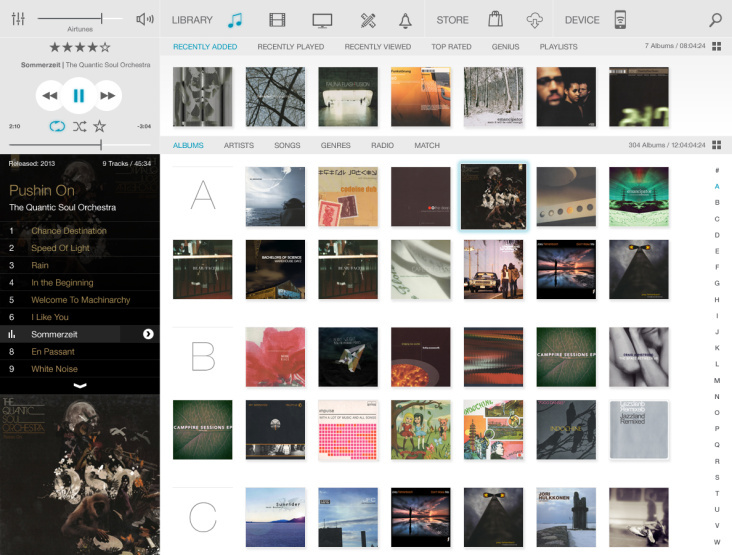Open Sommerzeit track details arrow

[148, 334]
